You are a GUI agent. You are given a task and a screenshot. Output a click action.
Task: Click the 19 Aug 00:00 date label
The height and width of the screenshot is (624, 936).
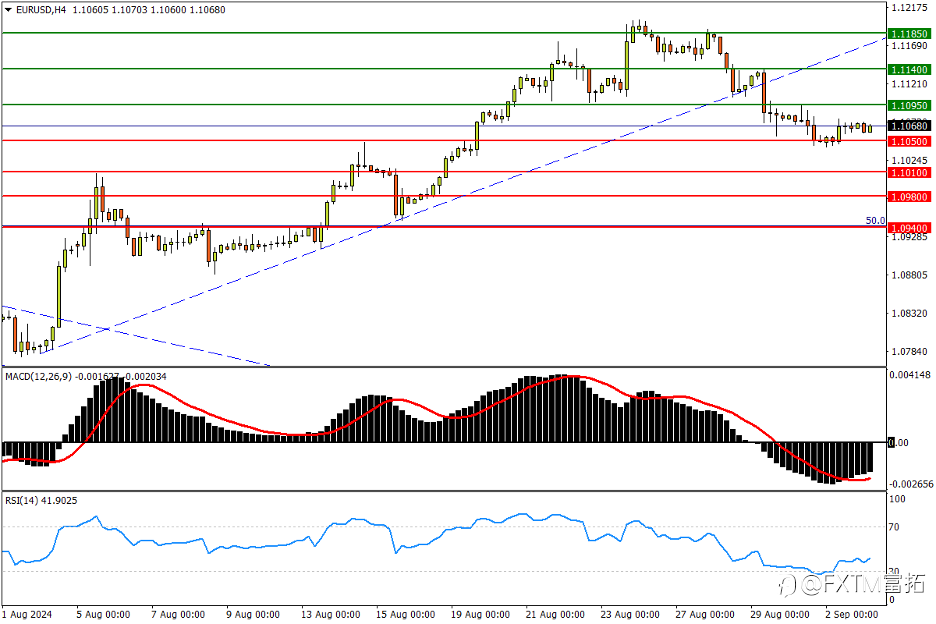[x=480, y=614]
